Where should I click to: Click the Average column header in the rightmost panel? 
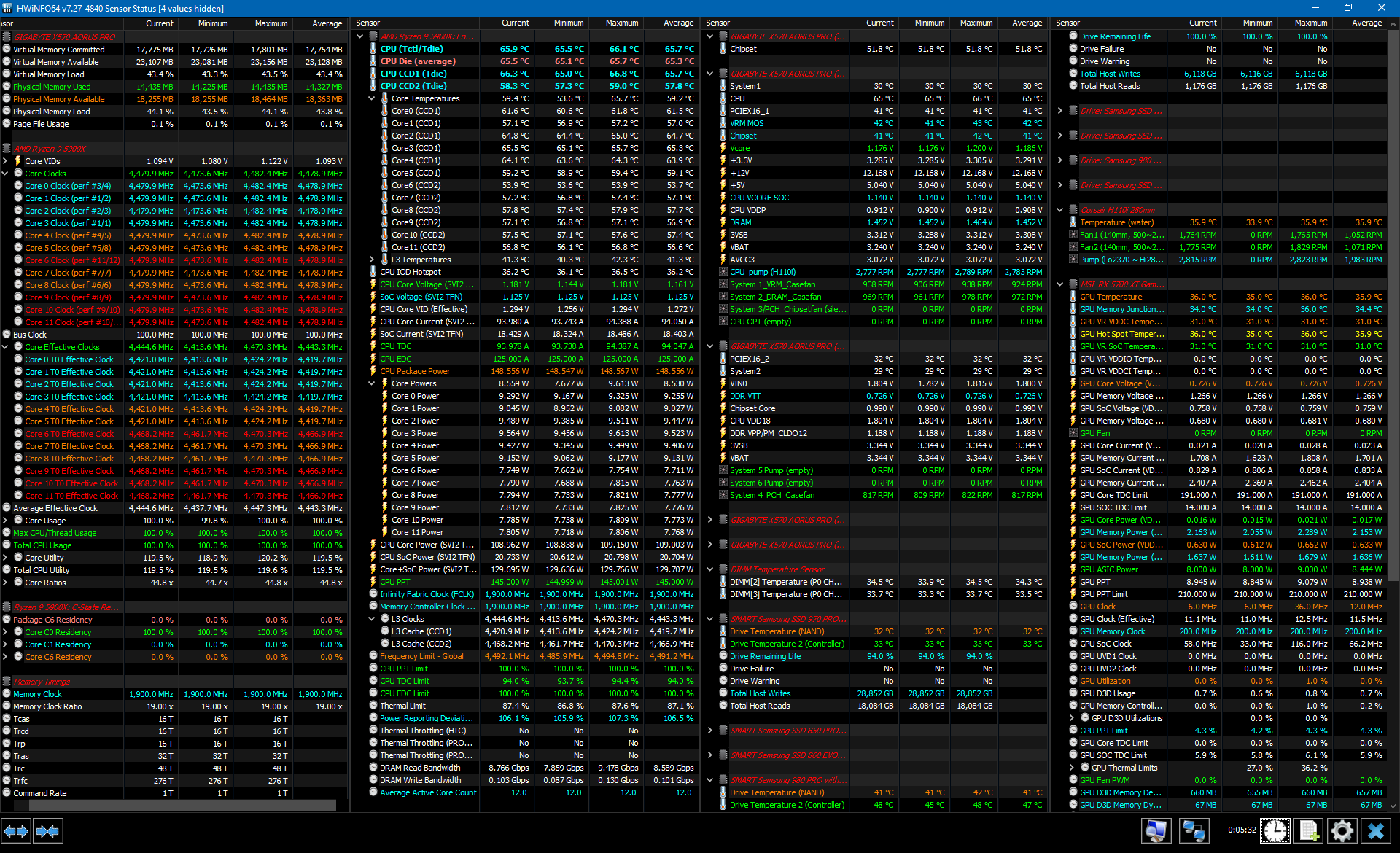coord(1366,23)
